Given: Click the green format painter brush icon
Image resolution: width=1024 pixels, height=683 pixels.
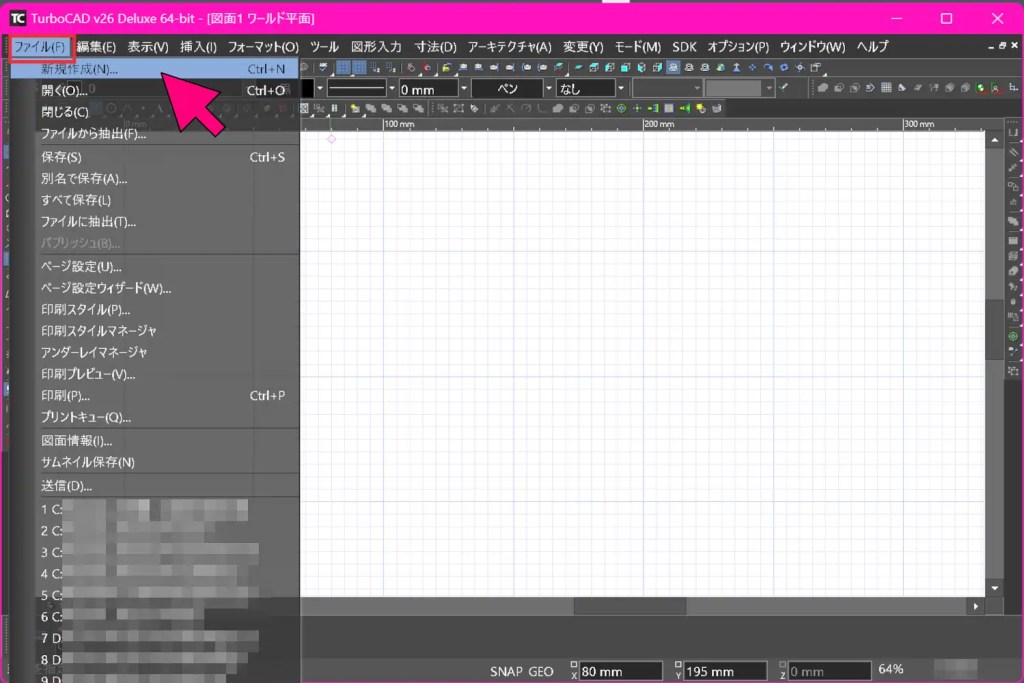Looking at the screenshot, I should [x=783, y=87].
